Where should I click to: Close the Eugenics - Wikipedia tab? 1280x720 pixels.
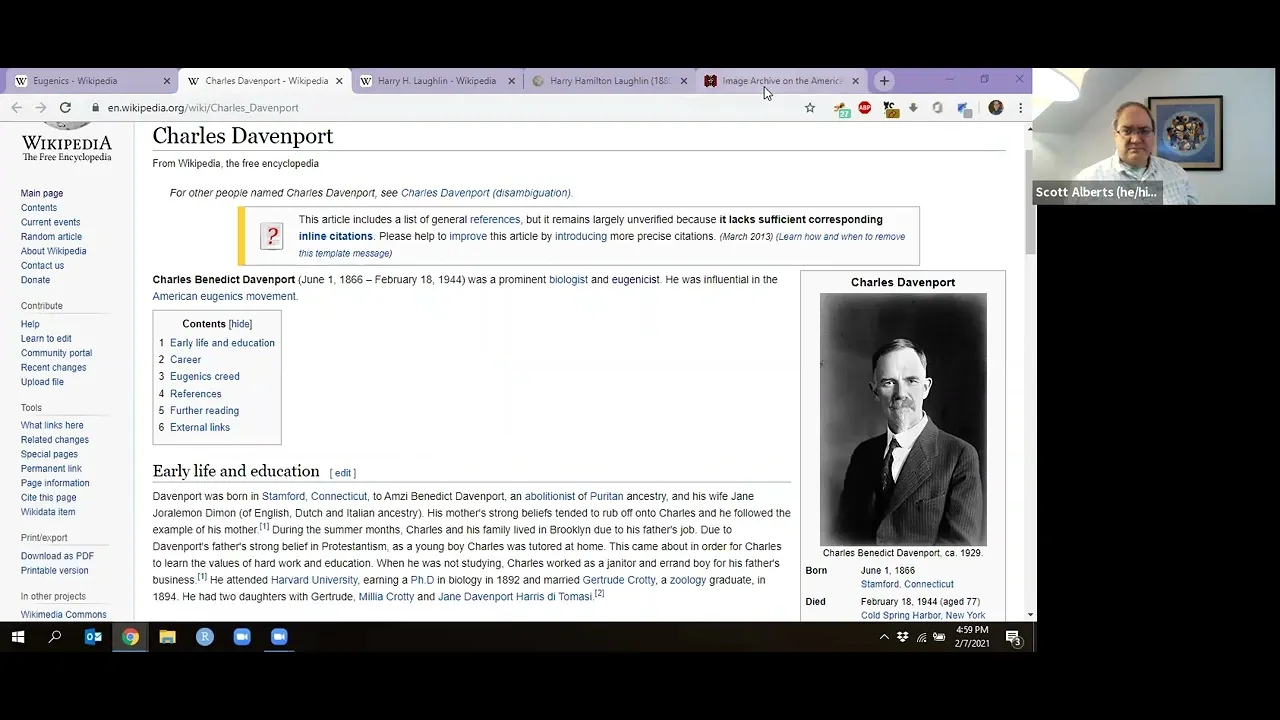point(167,81)
